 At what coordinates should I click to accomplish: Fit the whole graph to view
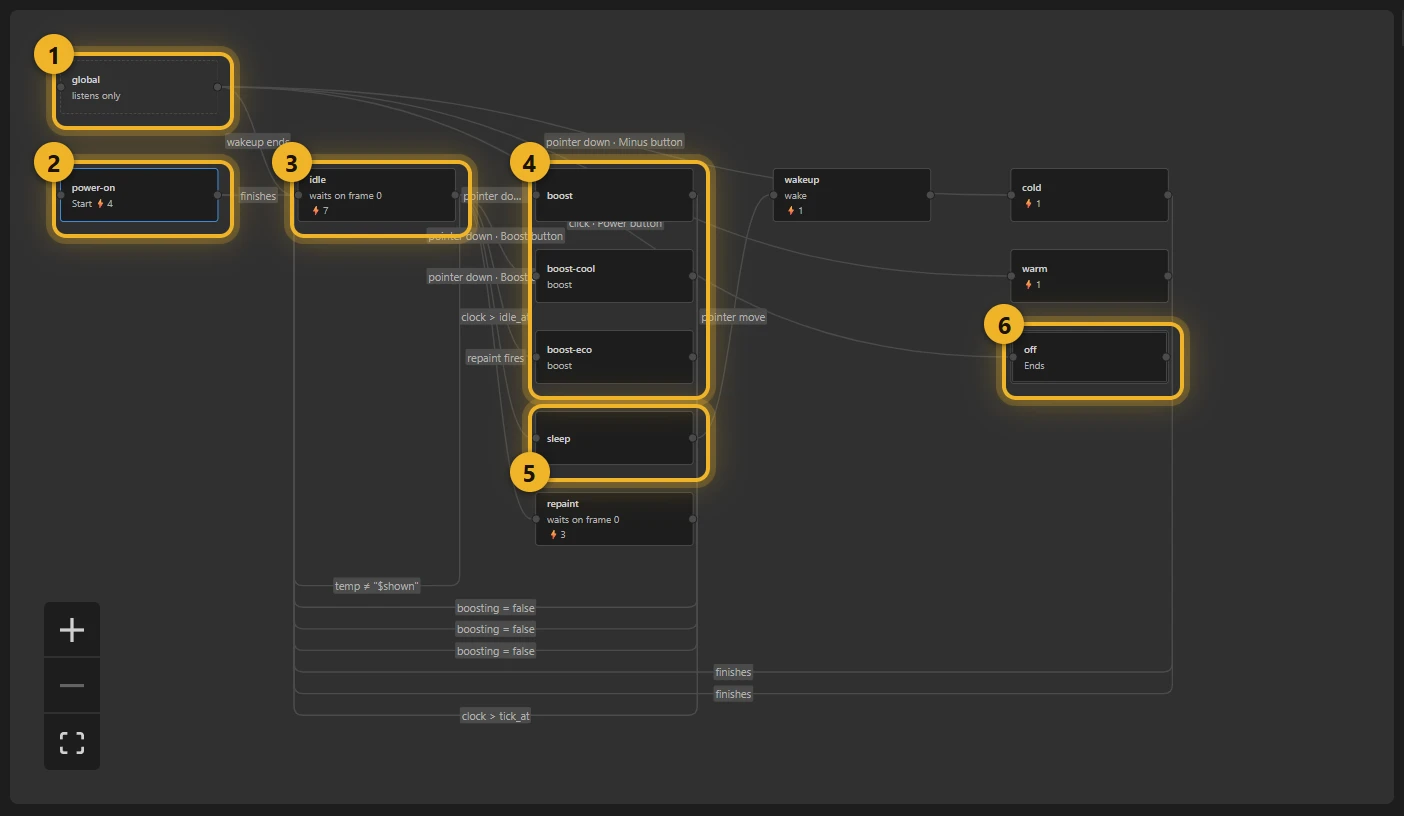[x=72, y=742]
